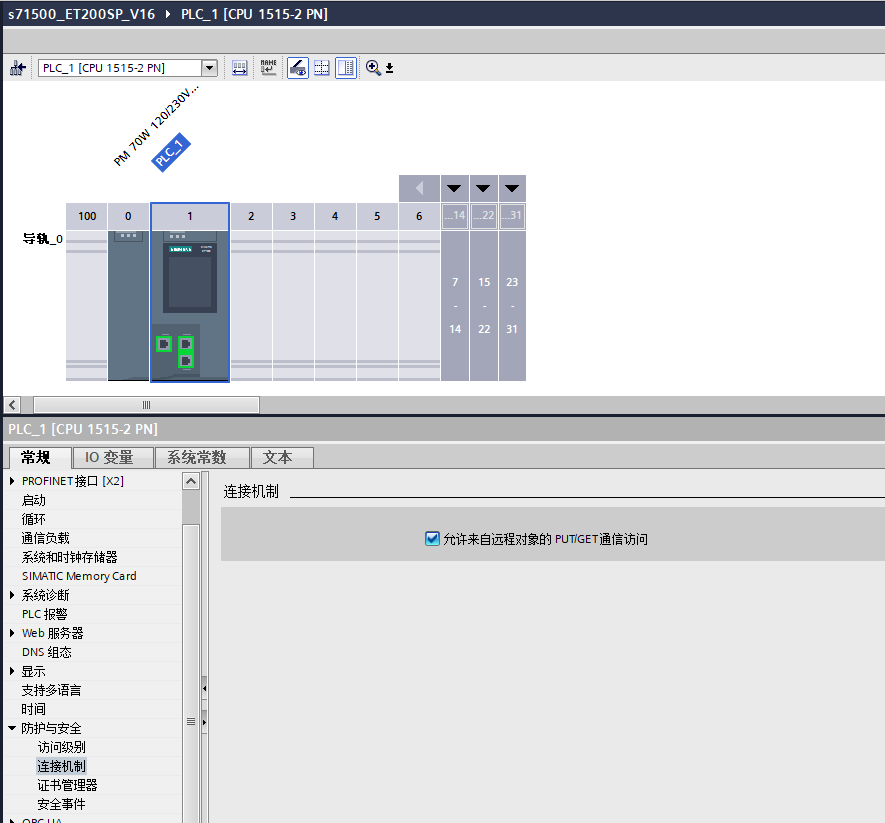This screenshot has height=823, width=885.
Task: Click the device view horizontal scroll thumb
Action: click(x=147, y=405)
